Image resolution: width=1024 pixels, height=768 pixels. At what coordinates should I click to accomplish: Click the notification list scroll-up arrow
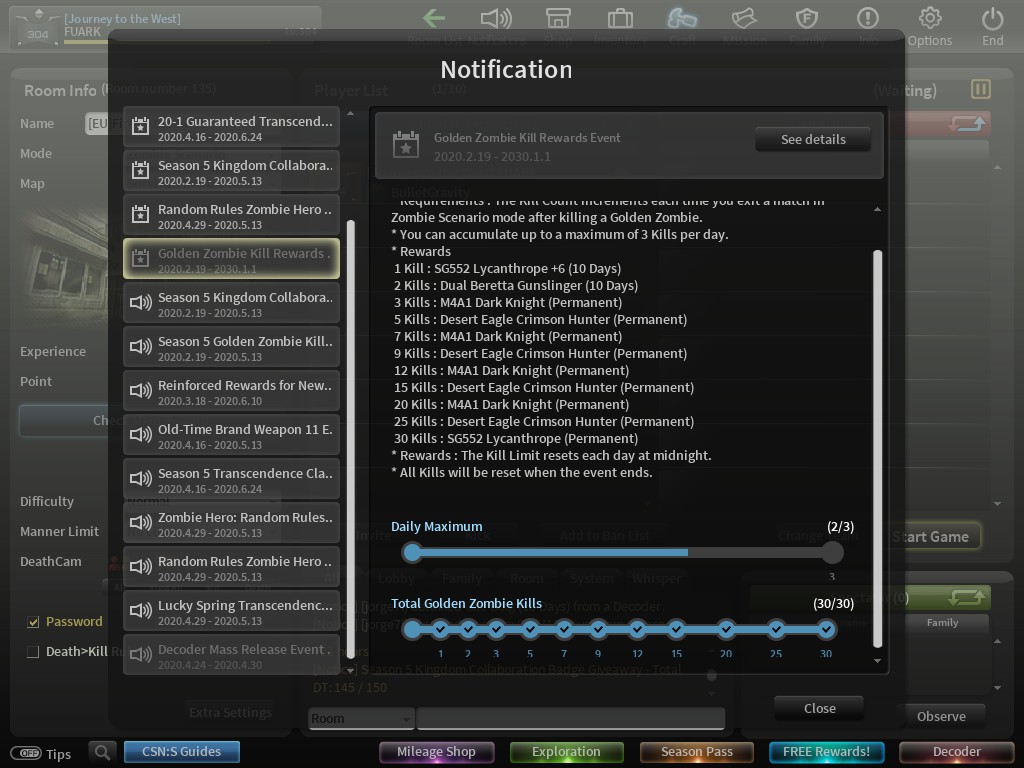tap(351, 114)
